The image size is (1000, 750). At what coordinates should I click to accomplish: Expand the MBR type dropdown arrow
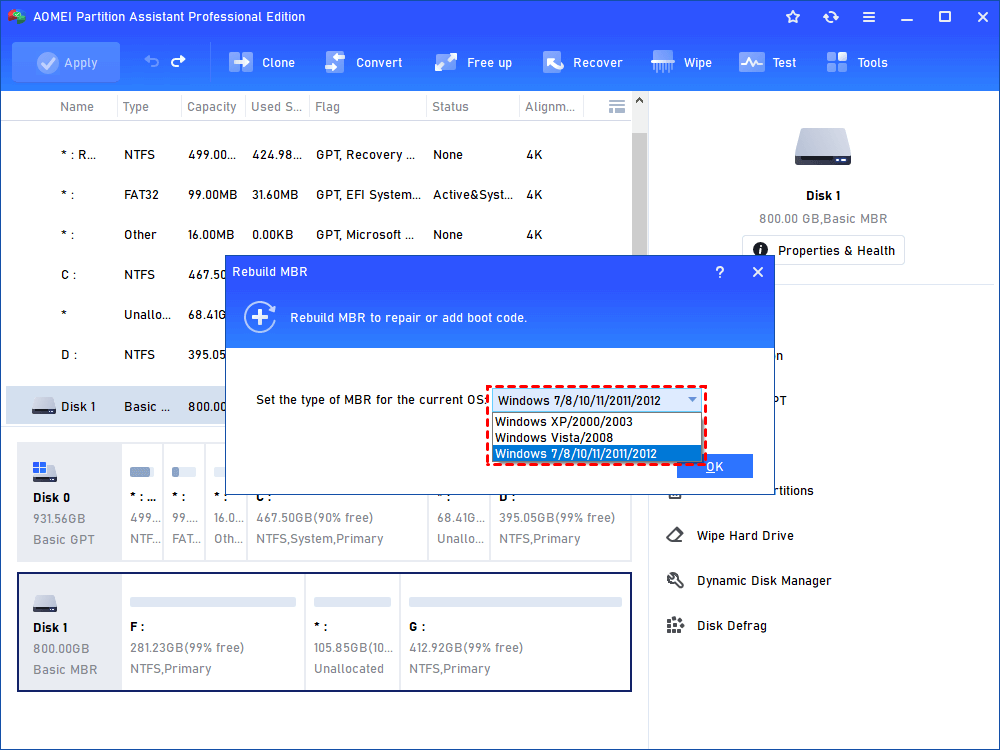[692, 400]
